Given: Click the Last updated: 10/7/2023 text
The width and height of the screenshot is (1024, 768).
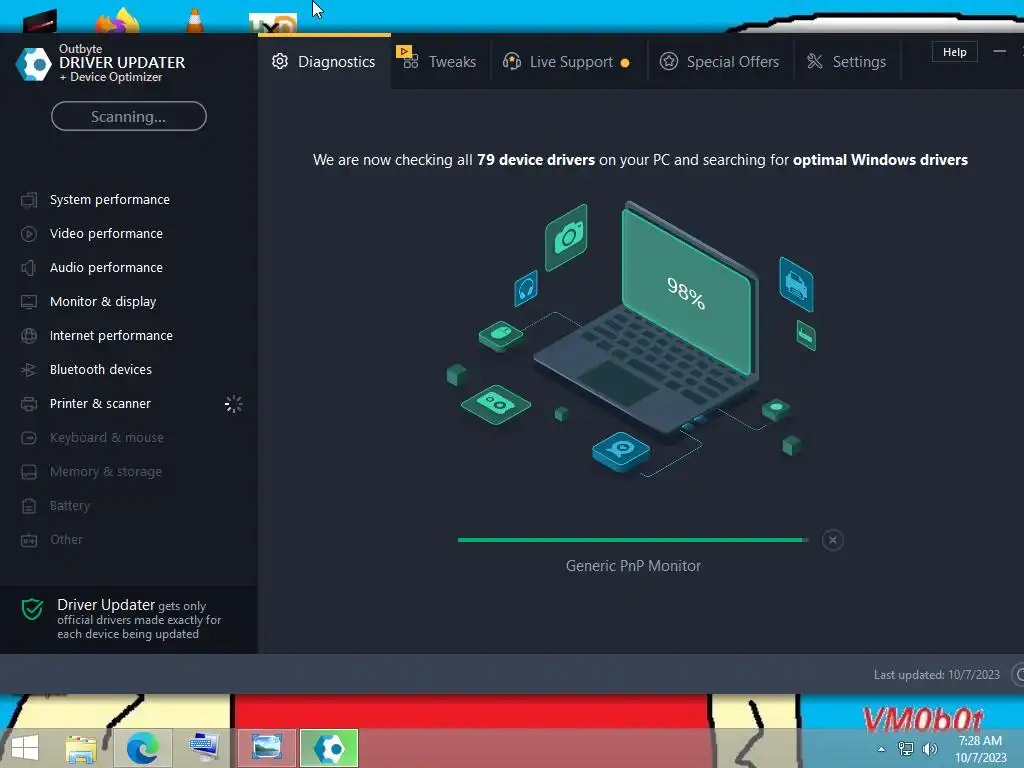Looking at the screenshot, I should pos(936,675).
